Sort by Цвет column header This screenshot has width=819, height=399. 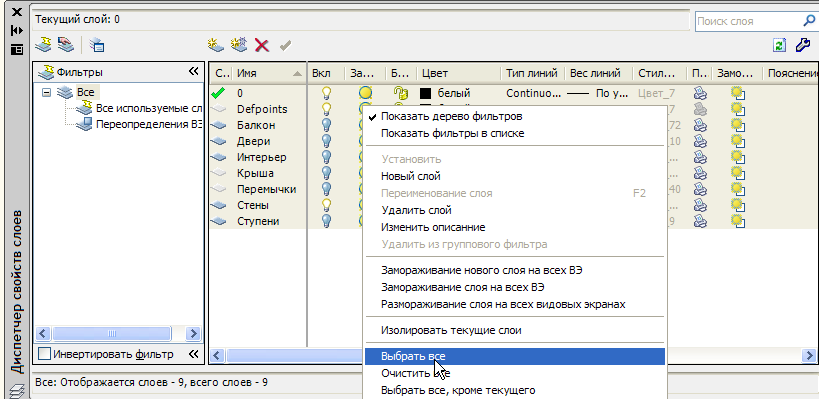pyautogui.click(x=458, y=74)
